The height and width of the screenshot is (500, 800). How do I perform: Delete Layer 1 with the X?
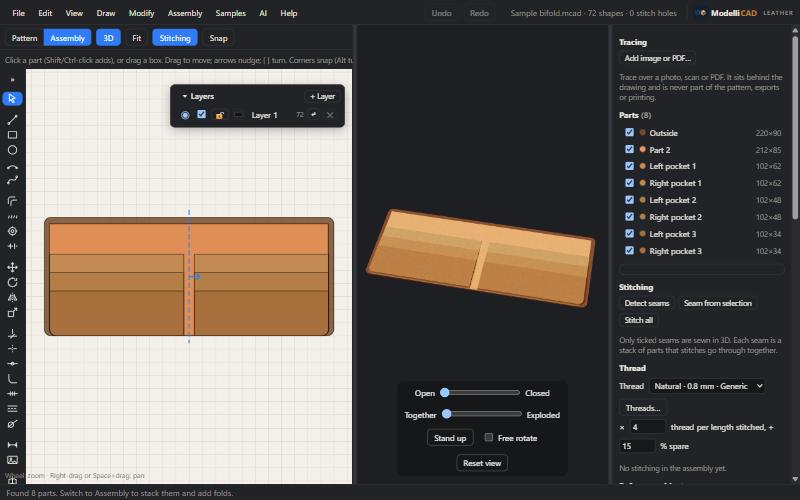[330, 115]
